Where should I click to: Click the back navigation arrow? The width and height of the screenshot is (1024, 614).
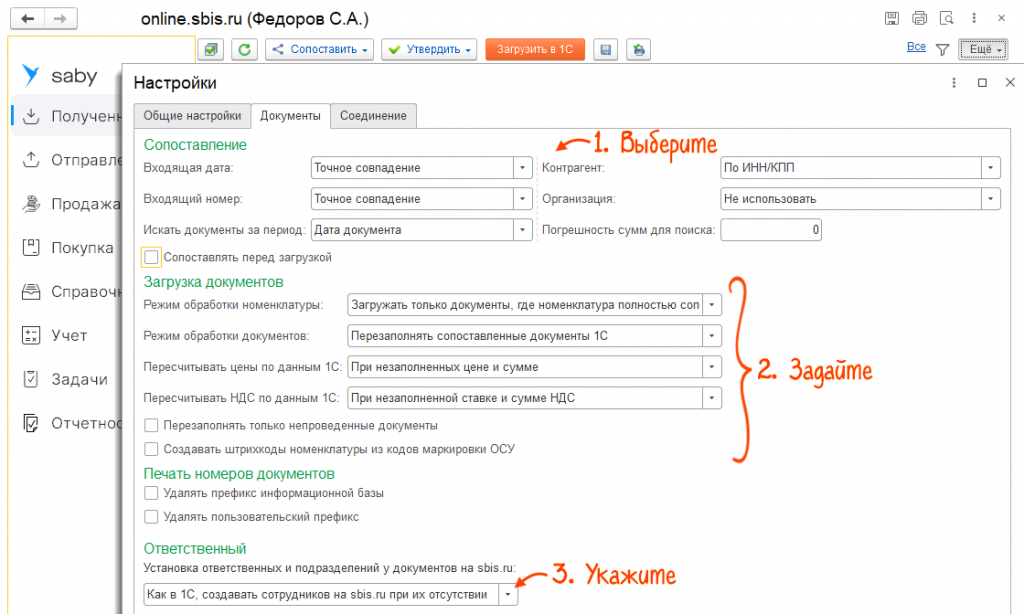point(28,19)
